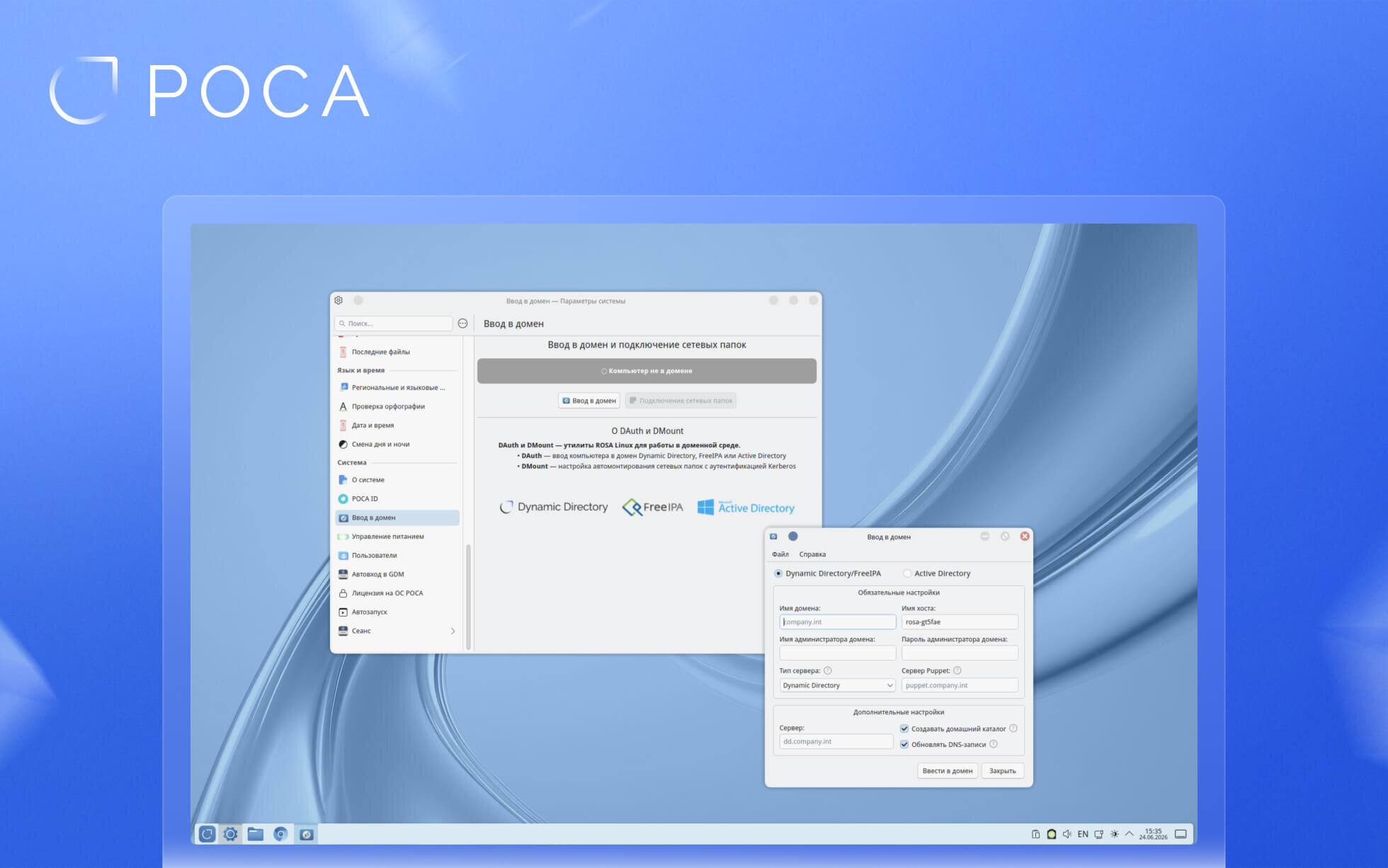Click the domain dialog's titlebar app icon
This screenshot has height=868, width=1388.
[773, 537]
